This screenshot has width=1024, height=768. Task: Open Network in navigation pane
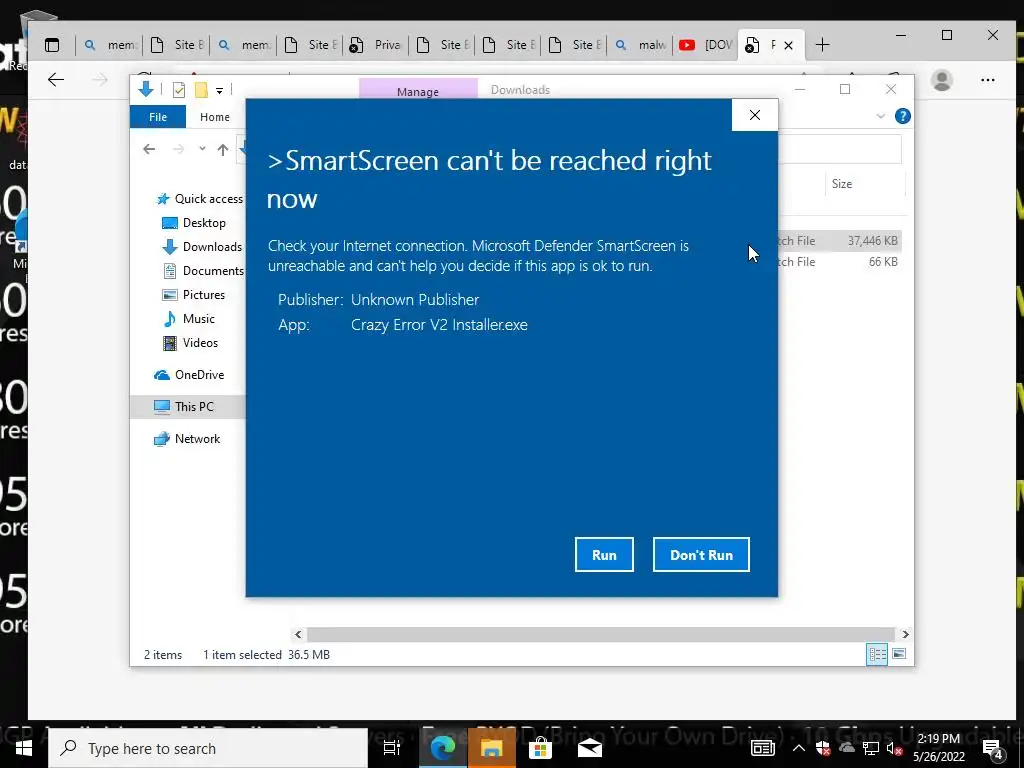(x=187, y=439)
